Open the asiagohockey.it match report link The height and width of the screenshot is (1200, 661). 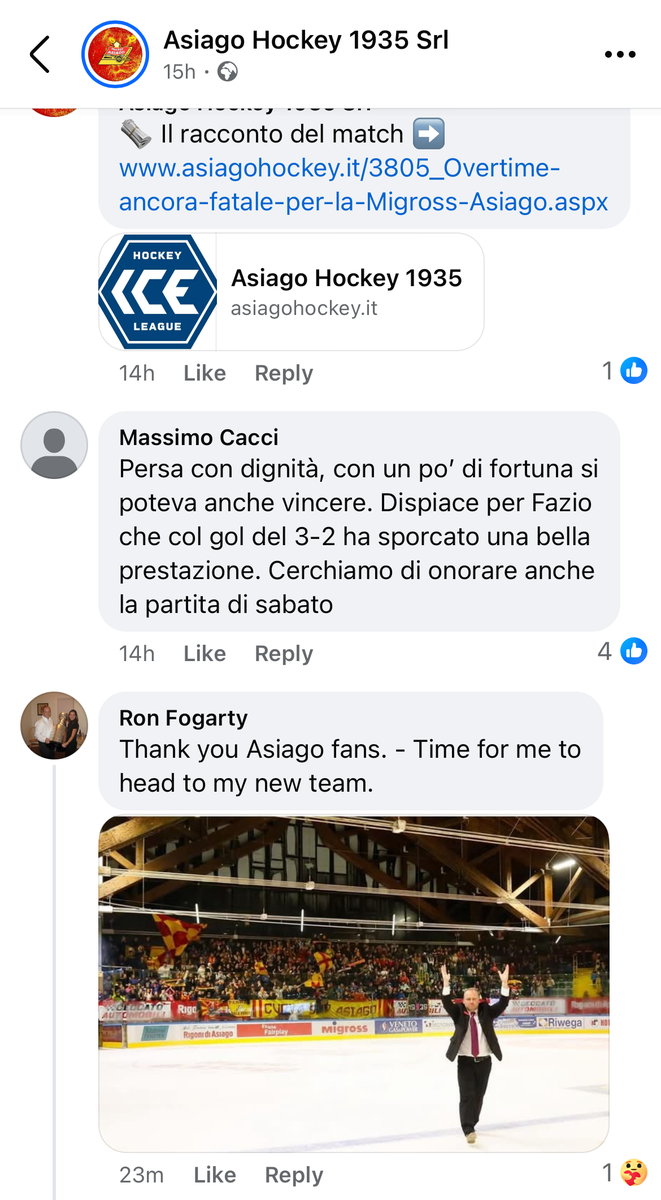coord(363,185)
